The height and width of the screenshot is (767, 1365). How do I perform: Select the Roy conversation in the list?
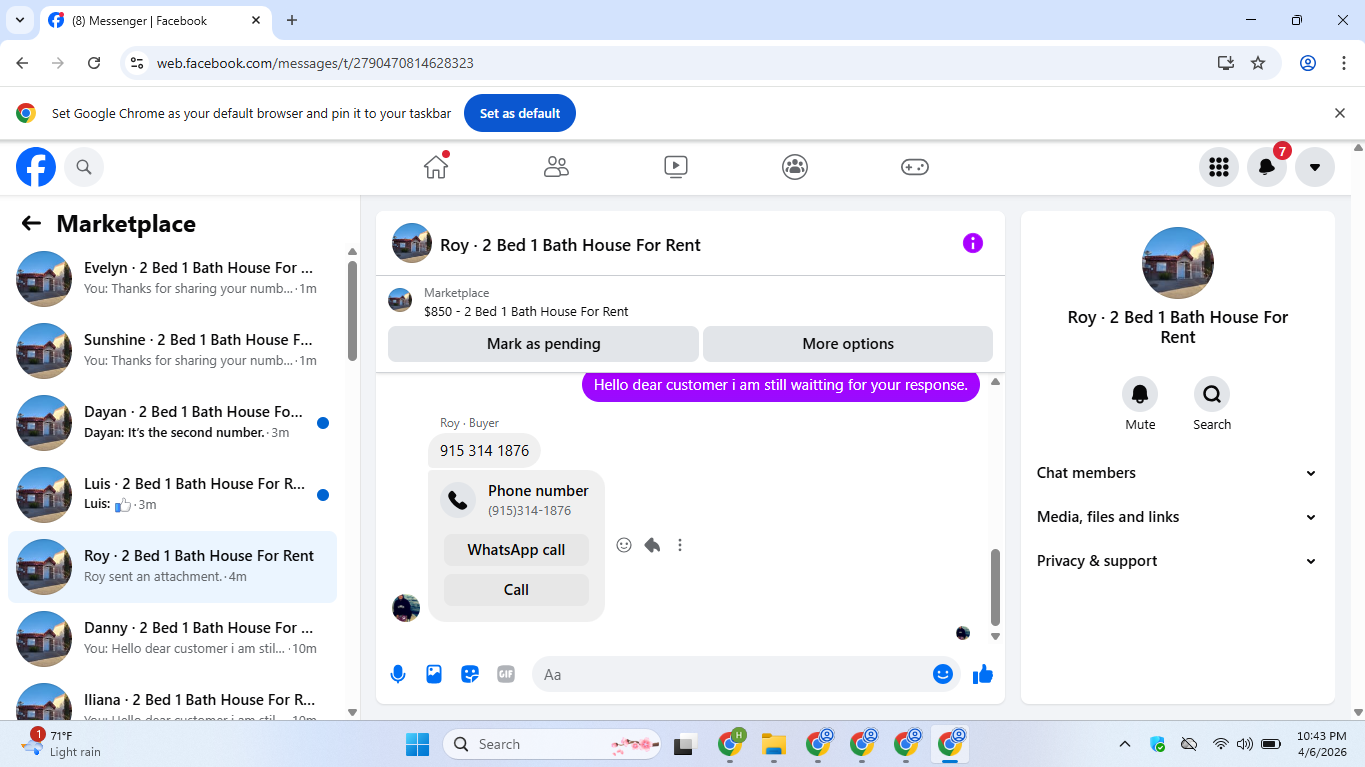[172, 567]
